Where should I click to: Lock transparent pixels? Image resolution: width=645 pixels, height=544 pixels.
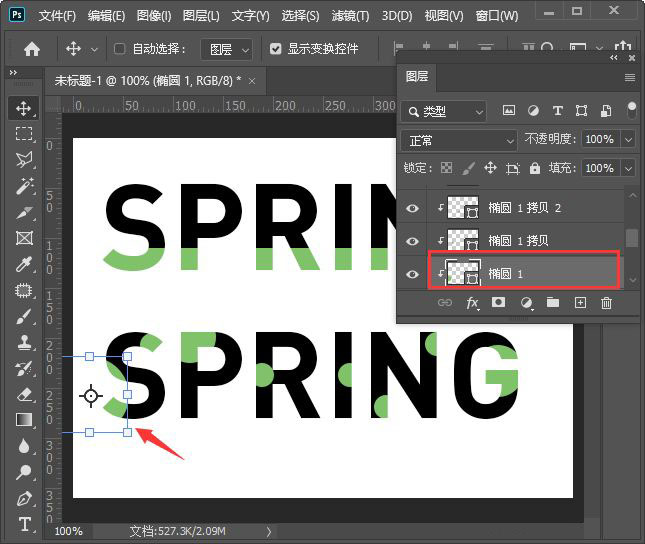[x=446, y=167]
